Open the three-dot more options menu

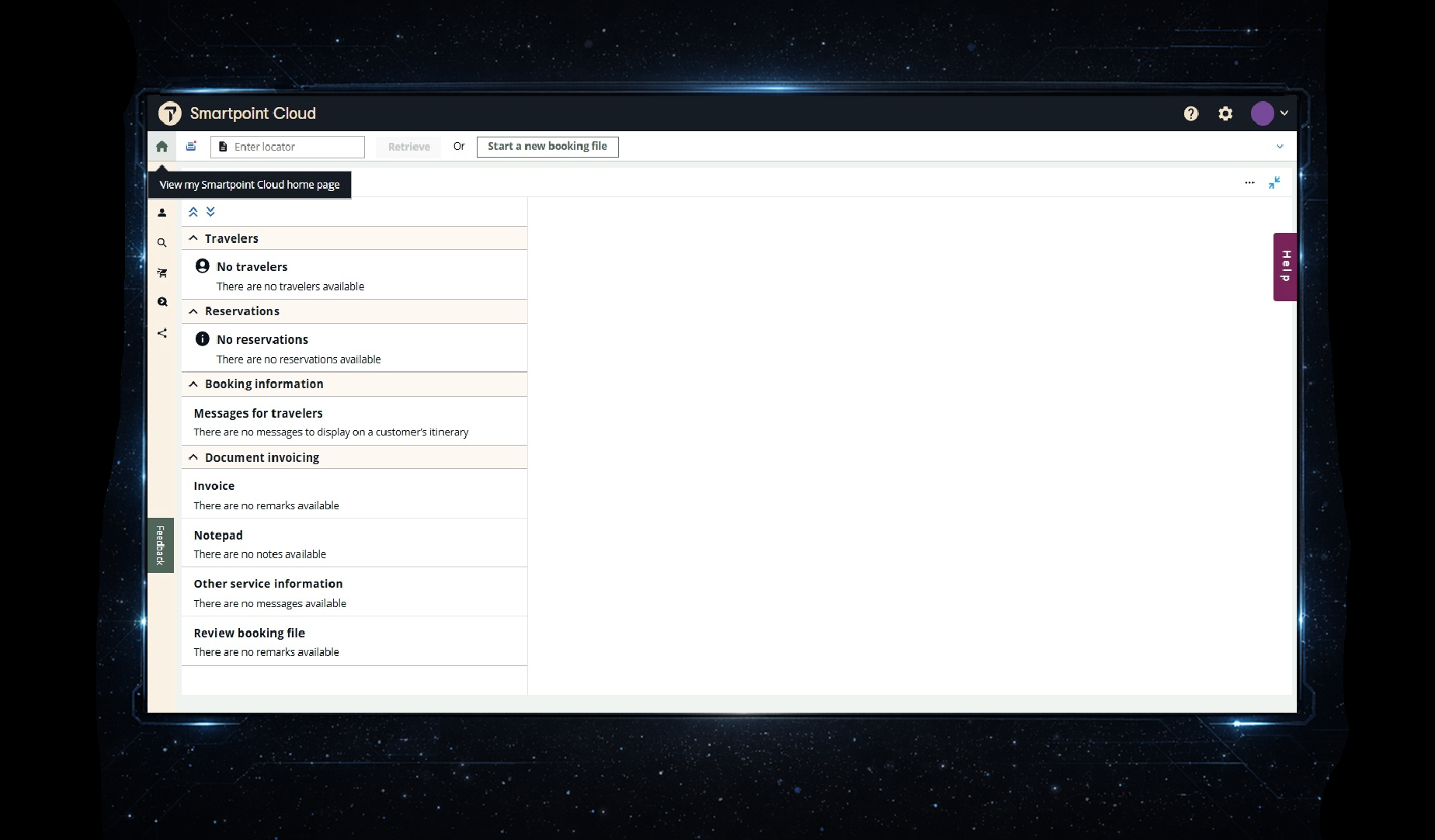point(1249,182)
